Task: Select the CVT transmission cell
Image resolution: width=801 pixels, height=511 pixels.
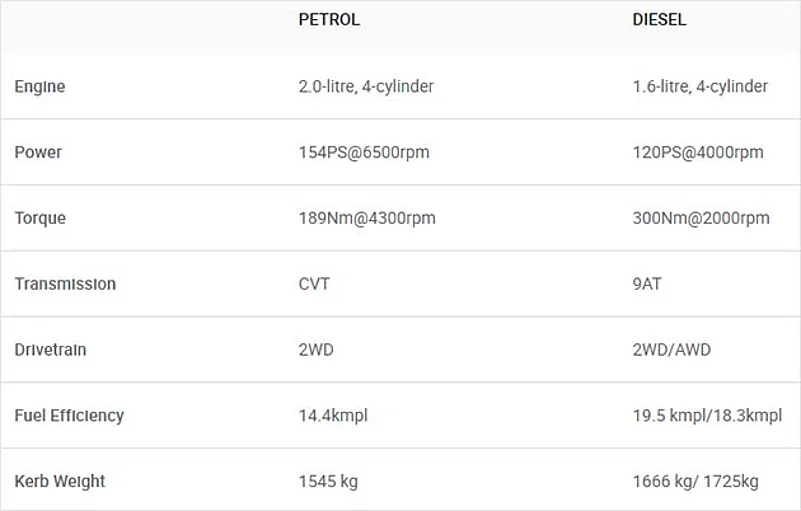Action: click(314, 284)
